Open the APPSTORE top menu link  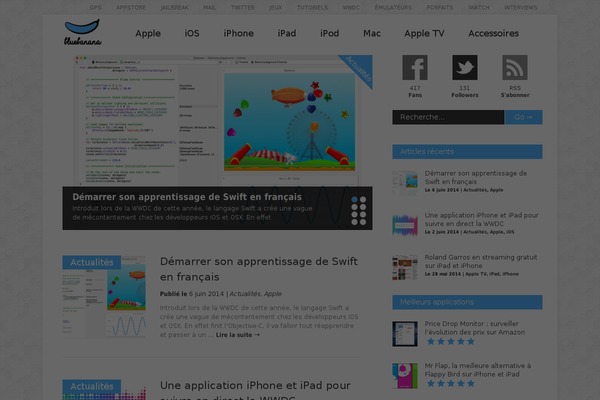pos(131,7)
